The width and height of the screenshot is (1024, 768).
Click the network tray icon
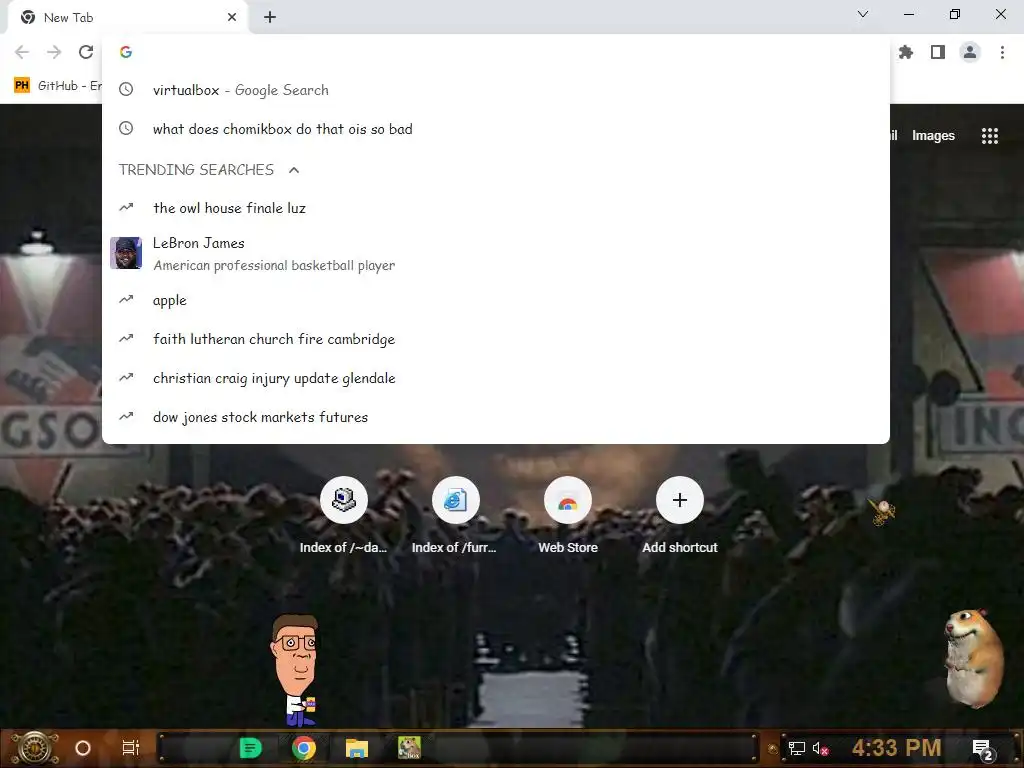tap(797, 748)
